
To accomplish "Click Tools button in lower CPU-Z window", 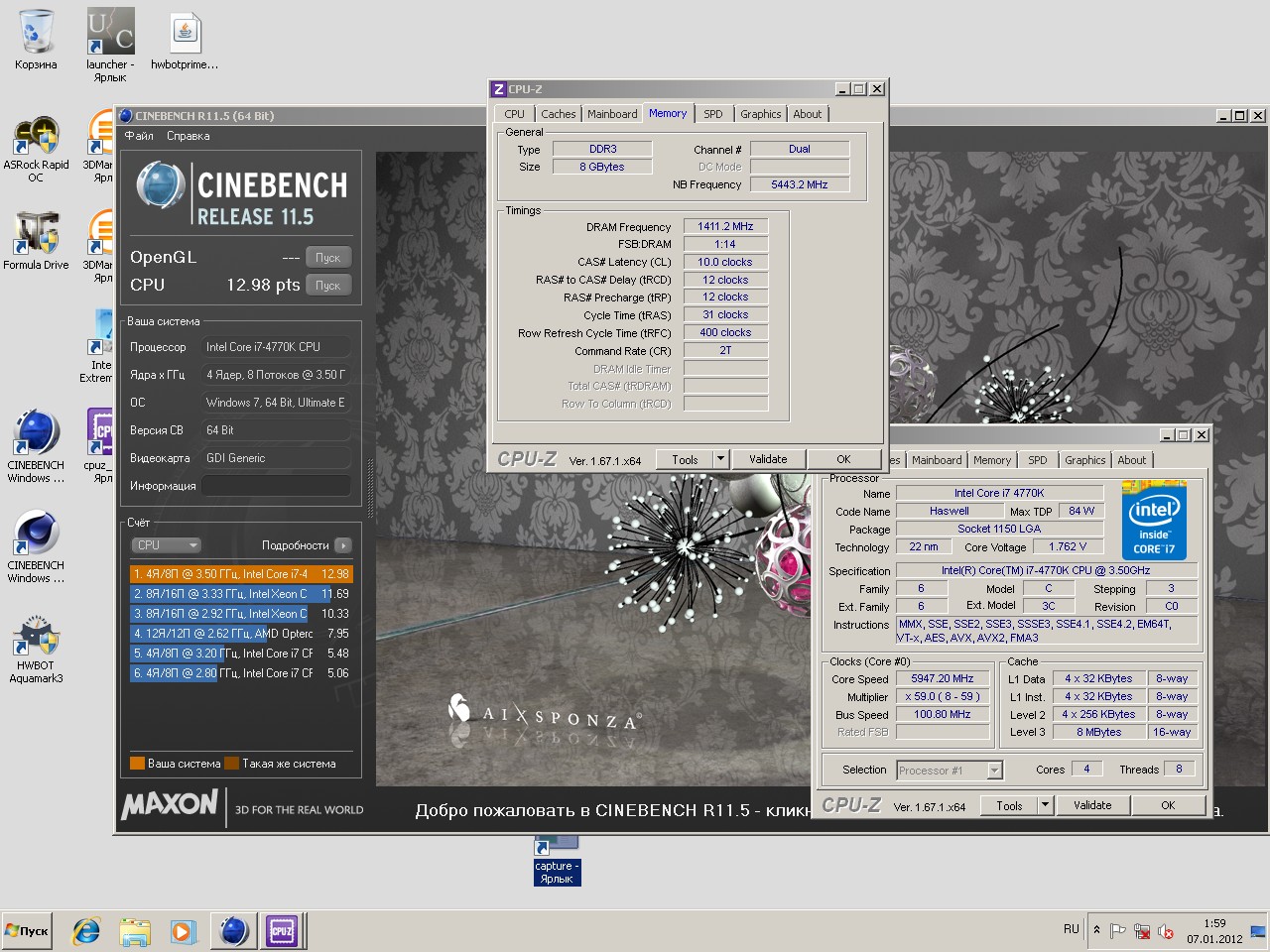I will pyautogui.click(x=1009, y=805).
